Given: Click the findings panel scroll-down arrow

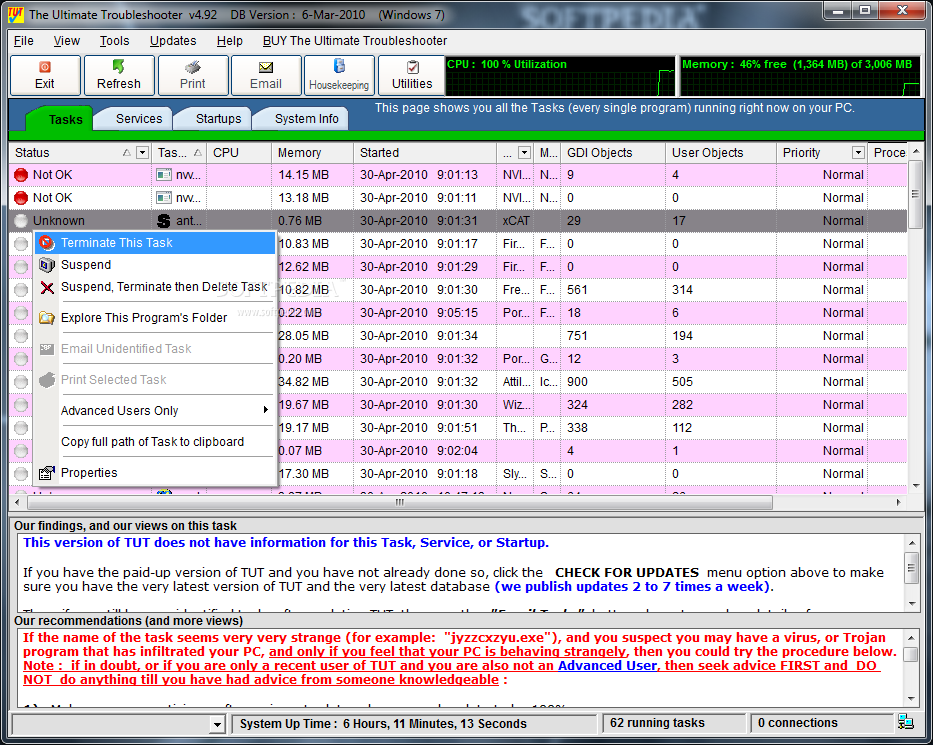Looking at the screenshot, I should (x=912, y=604).
